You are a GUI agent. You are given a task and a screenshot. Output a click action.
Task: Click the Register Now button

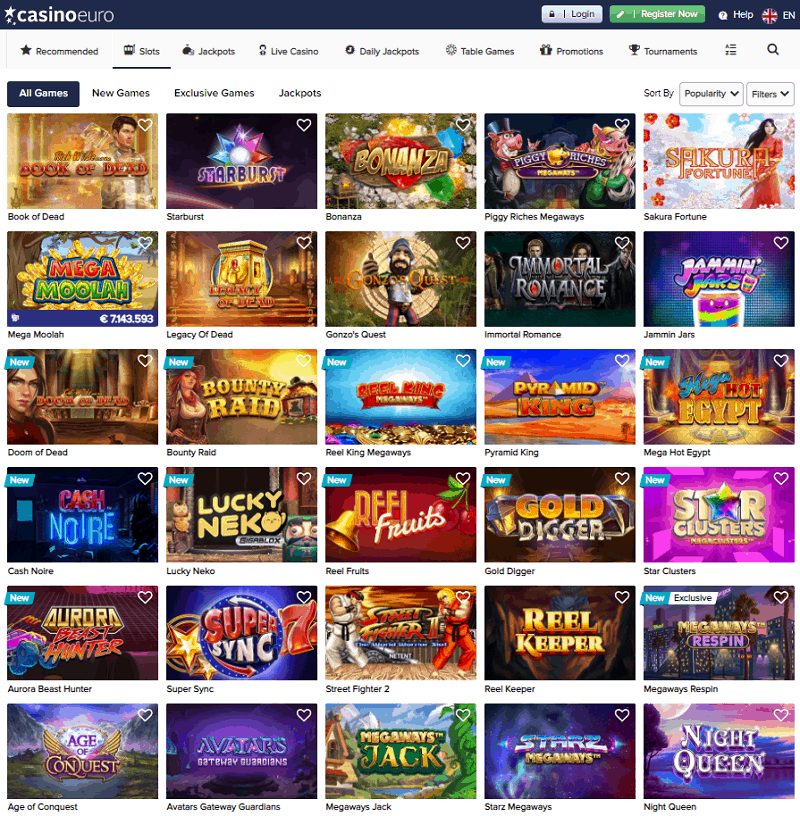[x=657, y=14]
